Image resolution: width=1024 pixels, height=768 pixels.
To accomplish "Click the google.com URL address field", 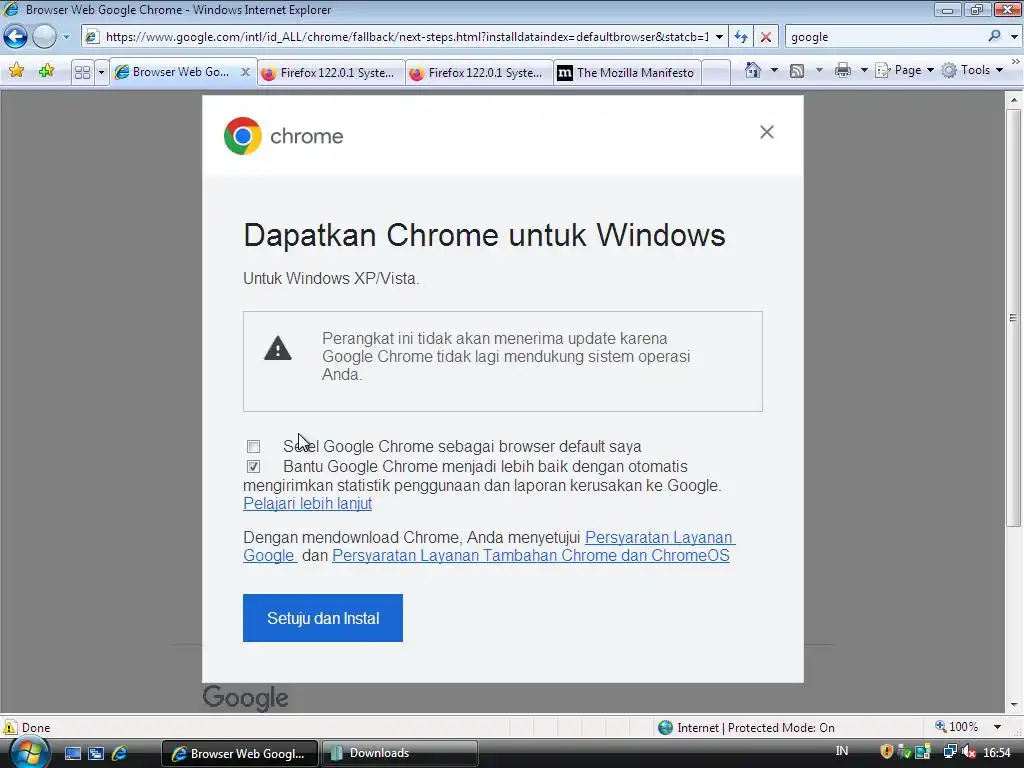I will pos(407,37).
